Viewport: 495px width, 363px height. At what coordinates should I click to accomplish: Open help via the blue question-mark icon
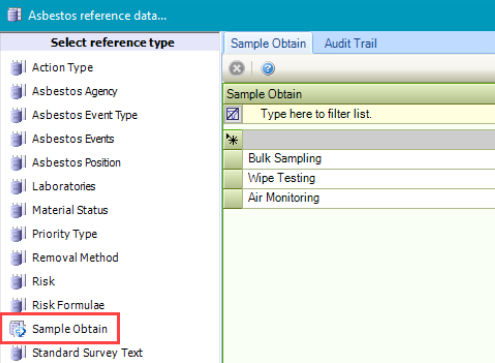(x=268, y=69)
